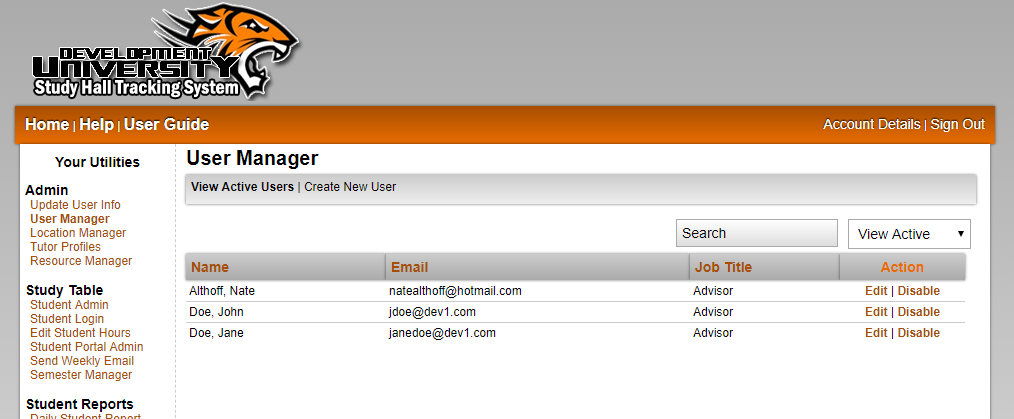This screenshot has height=419, width=1014.
Task: Select User Manager in sidebar
Action: [69, 219]
